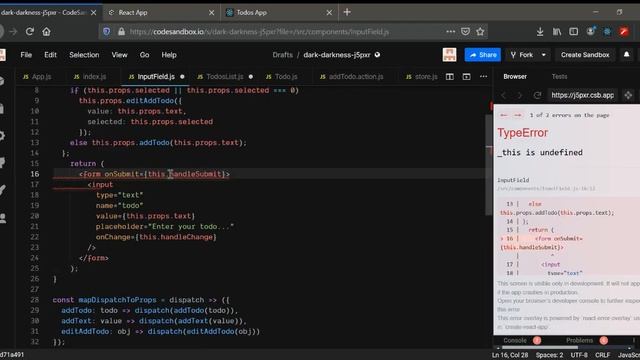Switch to the Browser preview tab
640x360 pixels.
coord(515,76)
